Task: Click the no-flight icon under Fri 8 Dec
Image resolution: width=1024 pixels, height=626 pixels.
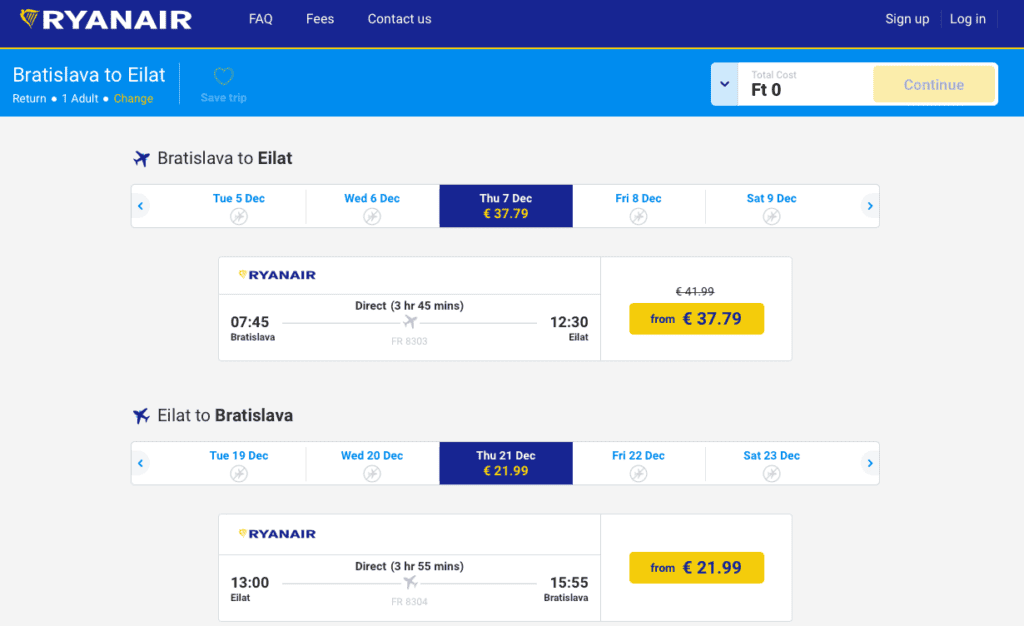Action: click(x=639, y=216)
